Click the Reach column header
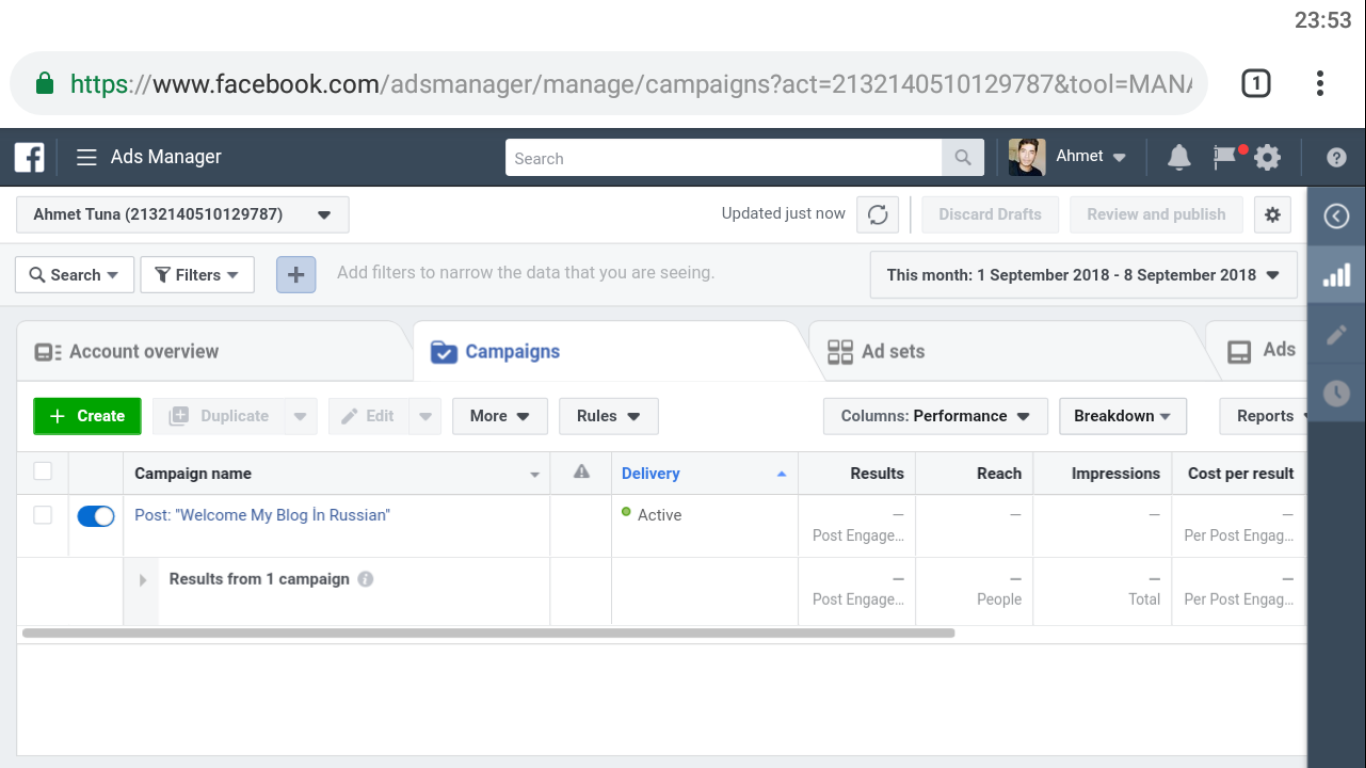This screenshot has width=1366, height=768. [x=975, y=473]
